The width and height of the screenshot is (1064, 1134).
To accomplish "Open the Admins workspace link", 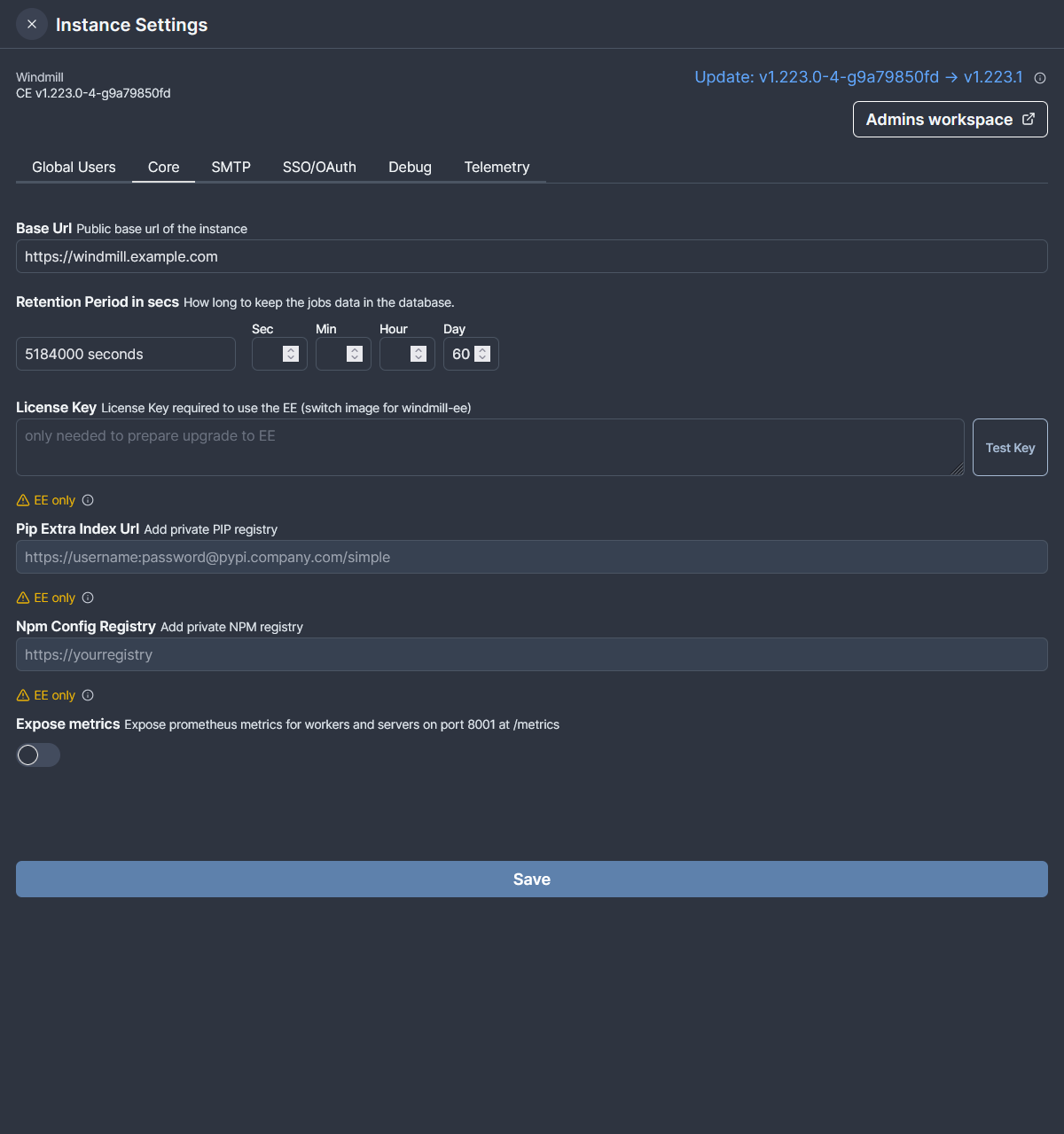I will point(950,120).
